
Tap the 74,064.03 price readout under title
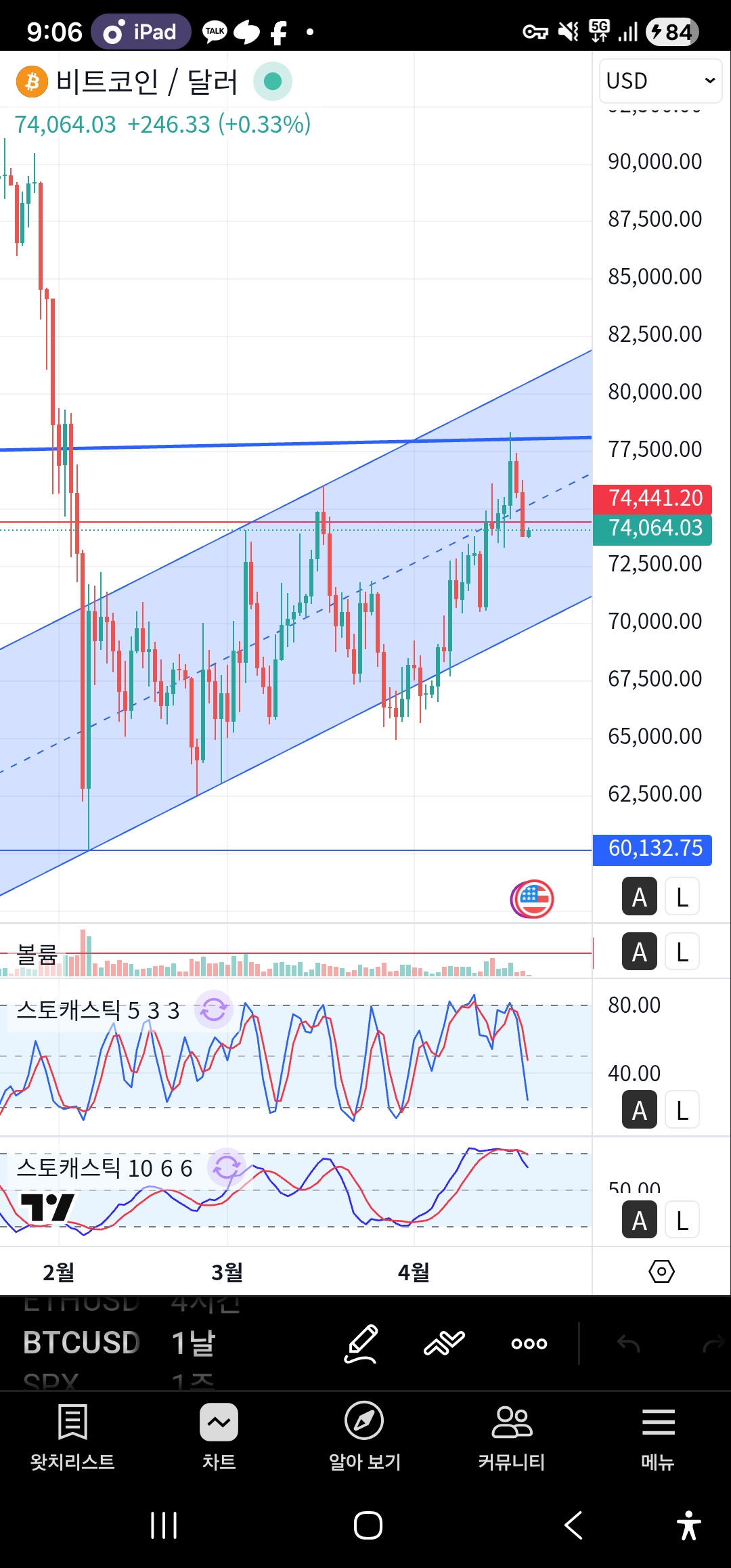(65, 125)
